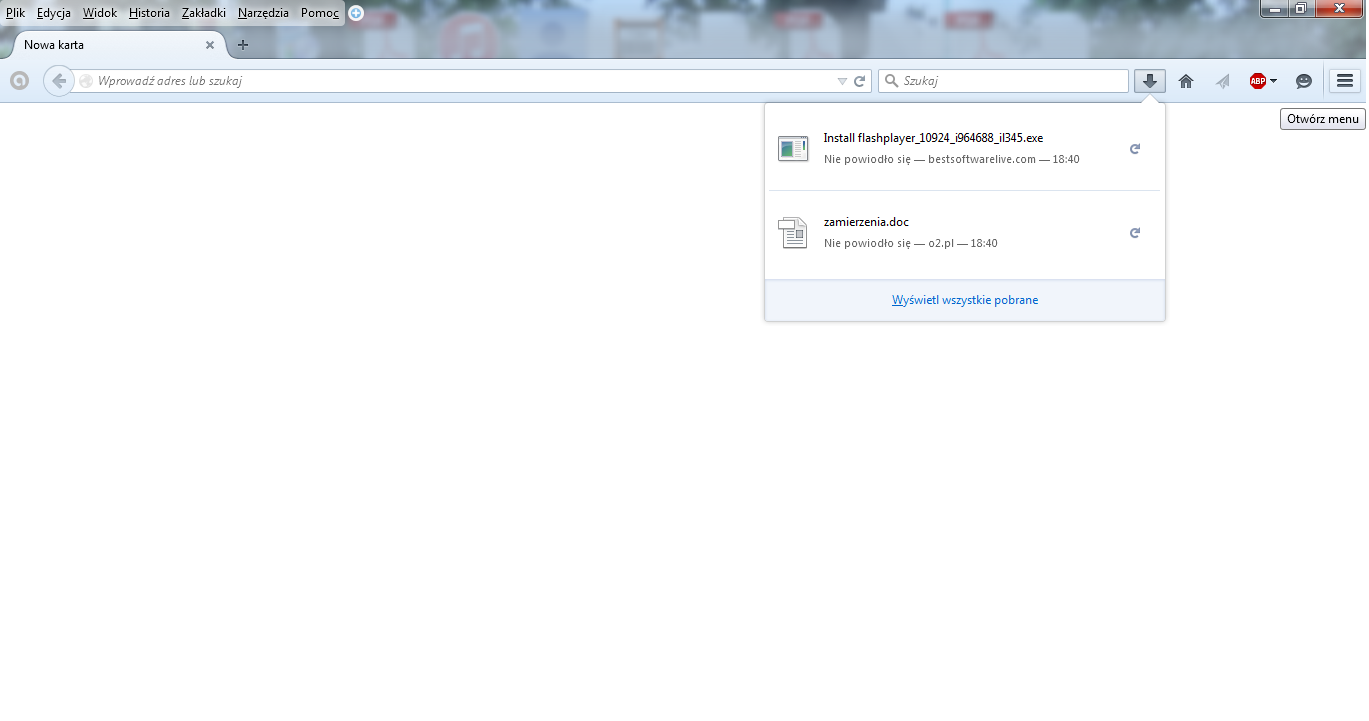This screenshot has width=1369, height=721.
Task: Open the Historia menu
Action: click(x=149, y=13)
